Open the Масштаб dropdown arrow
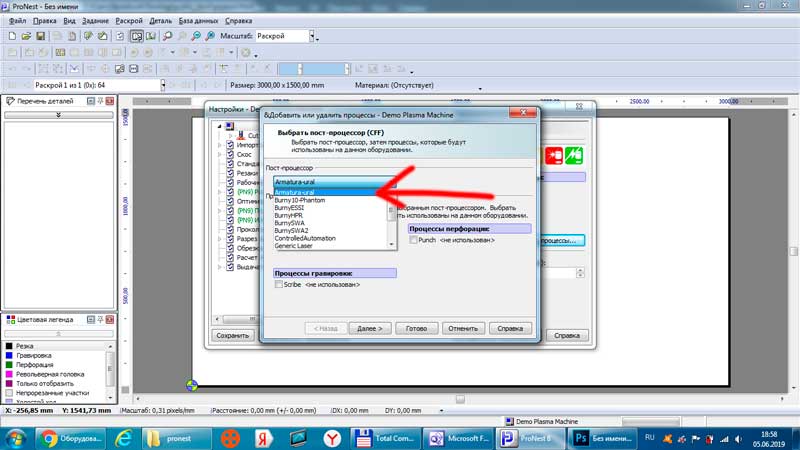The image size is (800, 450). tap(312, 36)
